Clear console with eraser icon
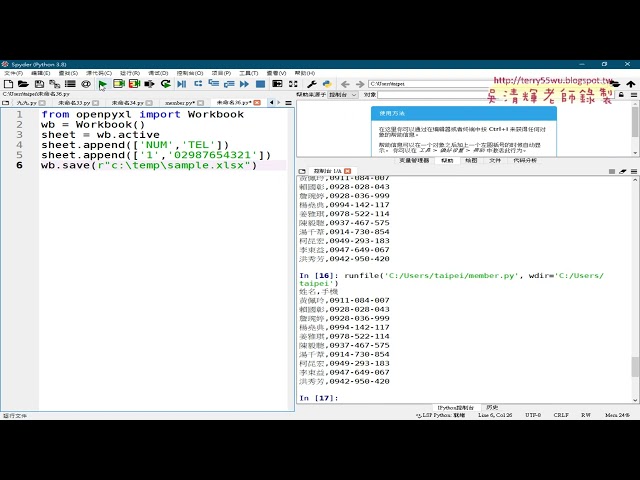640x480 pixels. [x=622, y=171]
